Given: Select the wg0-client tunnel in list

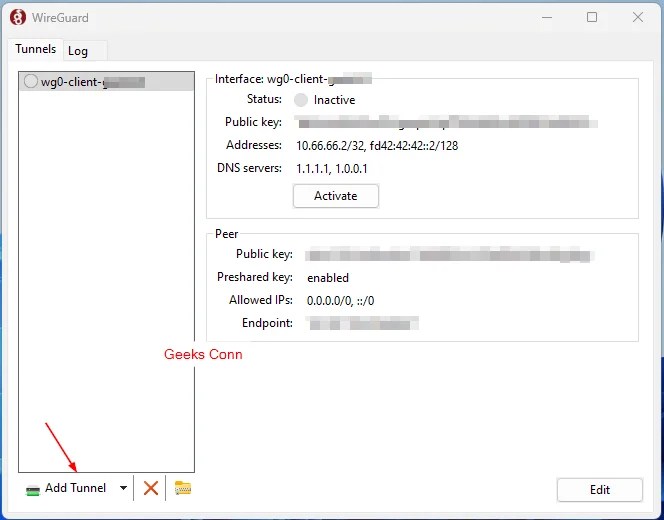Looking at the screenshot, I should [106, 81].
